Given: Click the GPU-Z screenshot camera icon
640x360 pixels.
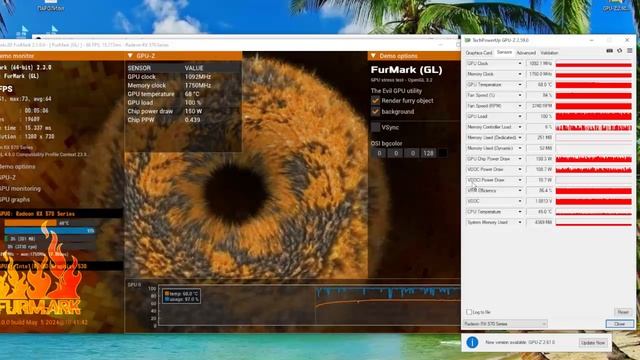Looking at the screenshot, I should (609, 51).
